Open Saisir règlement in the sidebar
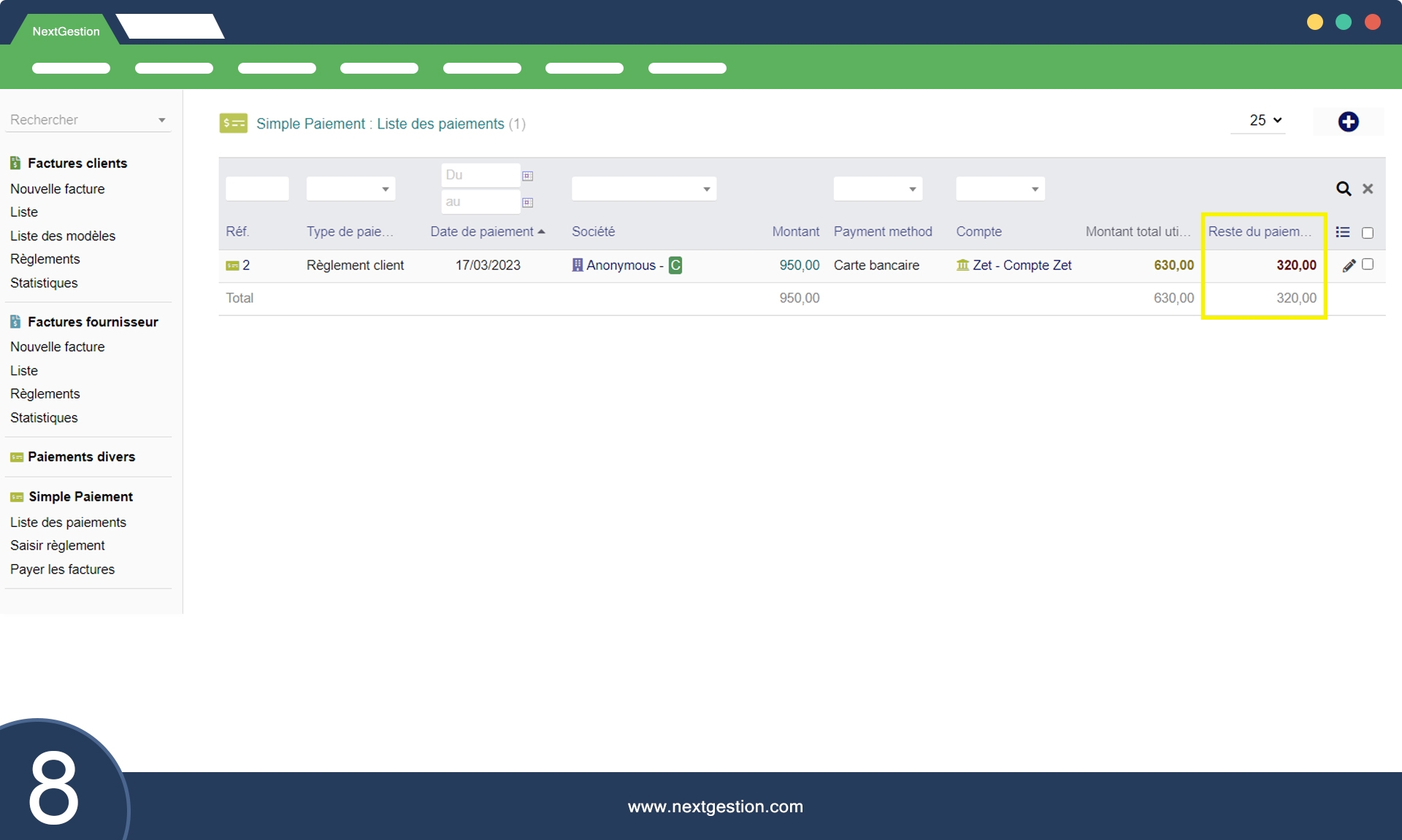The image size is (1402, 840). [58, 545]
